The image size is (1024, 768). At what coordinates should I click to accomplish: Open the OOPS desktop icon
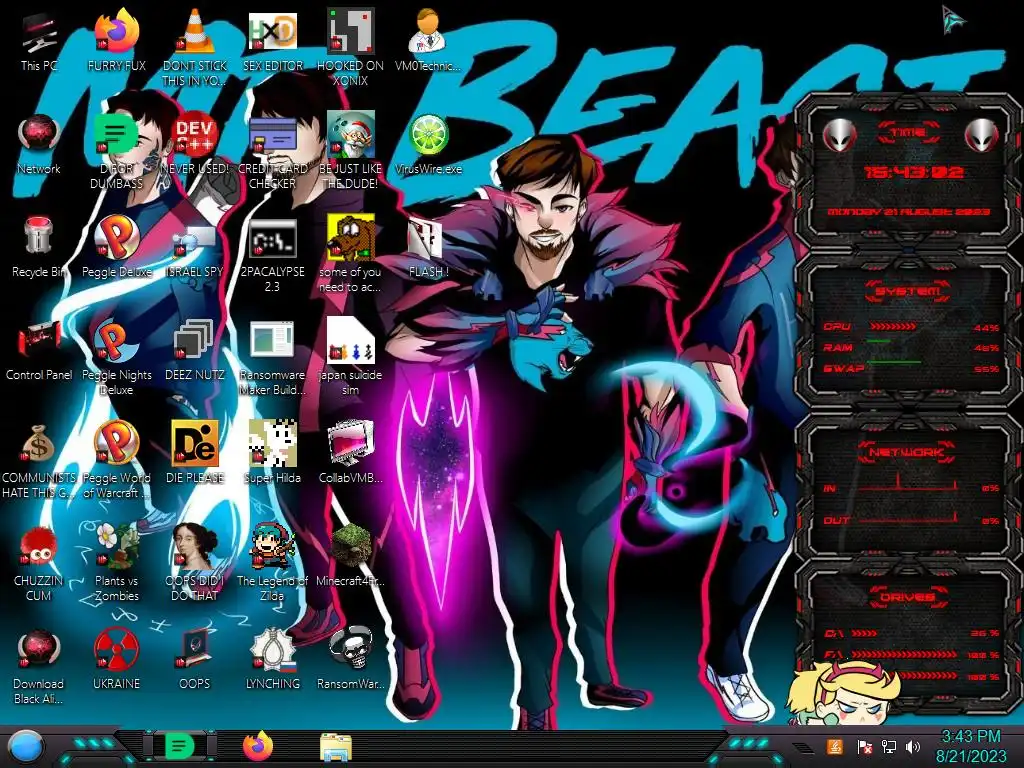195,649
